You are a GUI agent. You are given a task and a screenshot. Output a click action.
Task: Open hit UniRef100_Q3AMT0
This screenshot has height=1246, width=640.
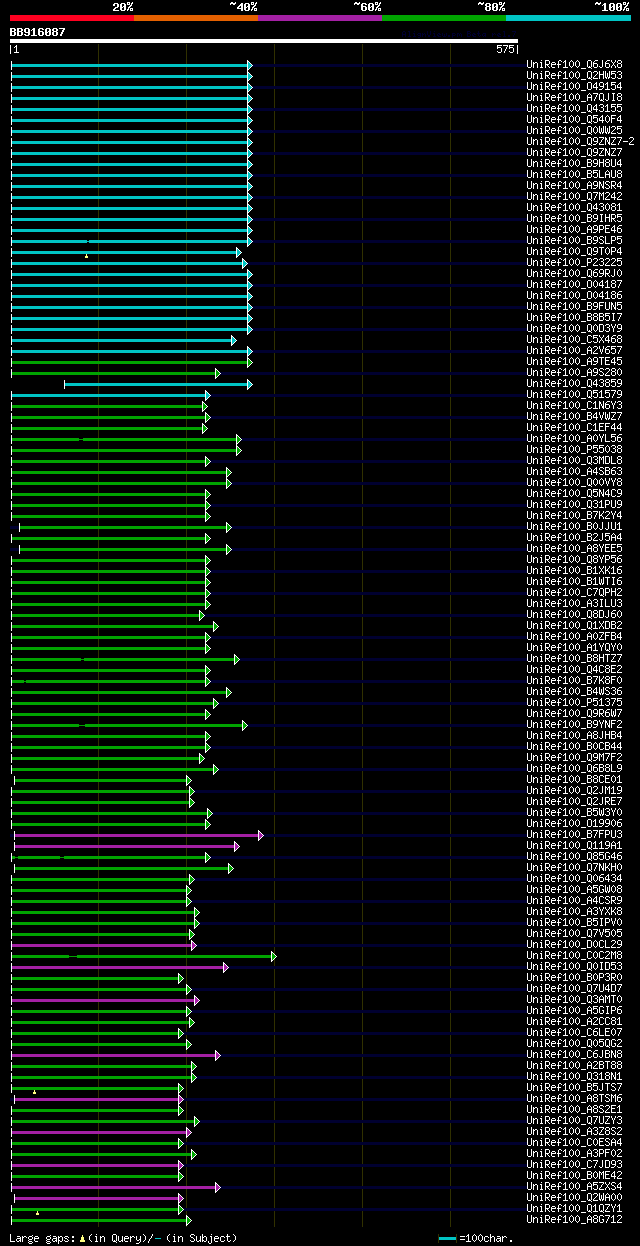(574, 999)
